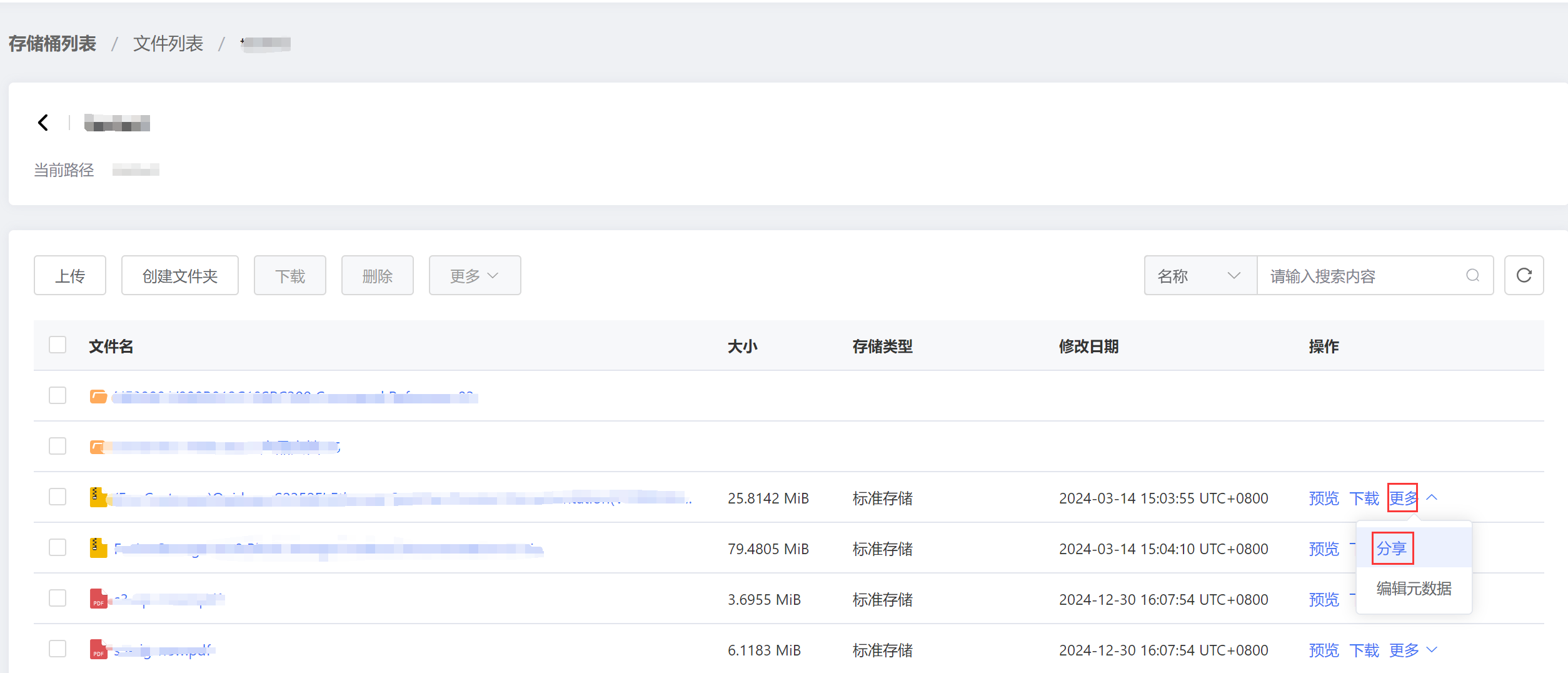Click 预览 on the 25.8142 MiB row

click(x=1324, y=498)
